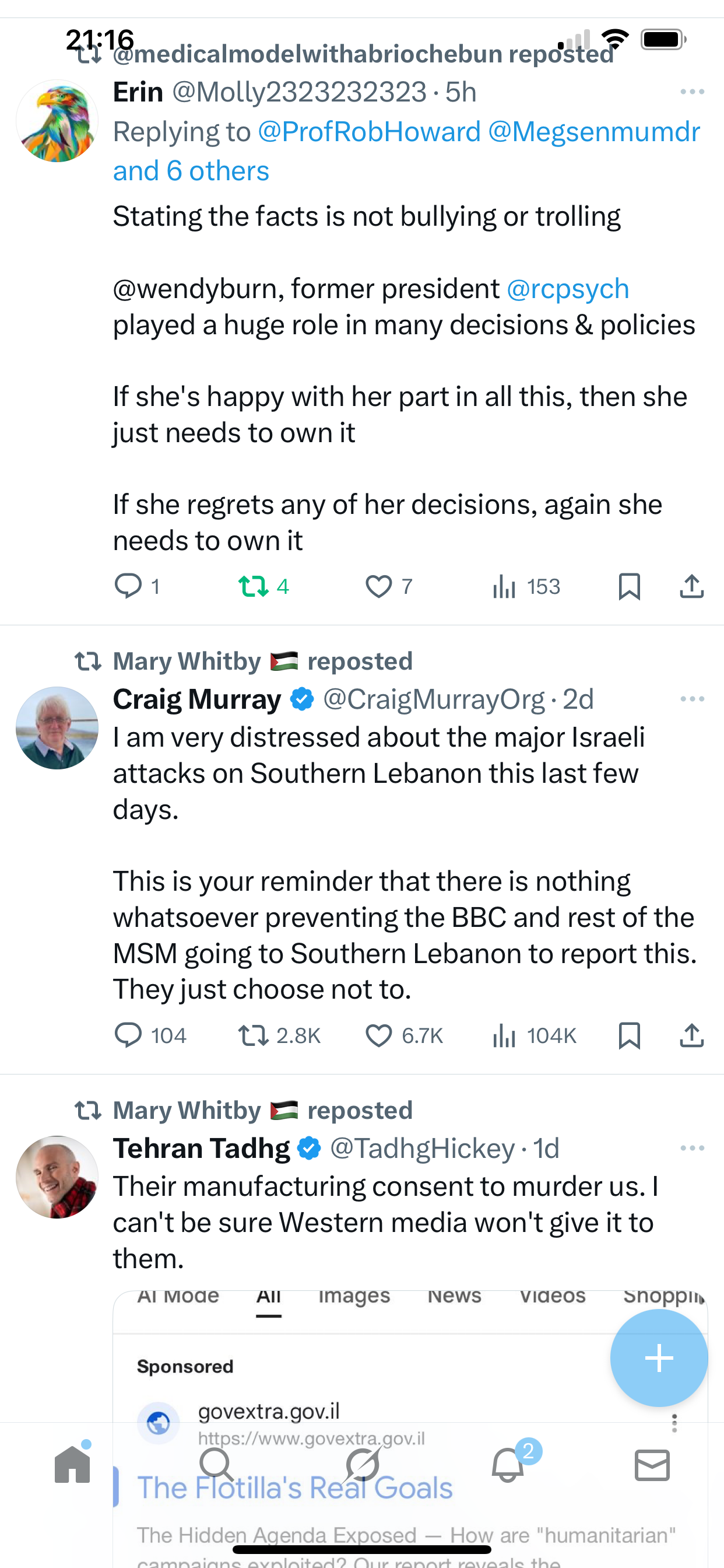Share Erin's tweet
The image size is (724, 1568).
tap(691, 586)
